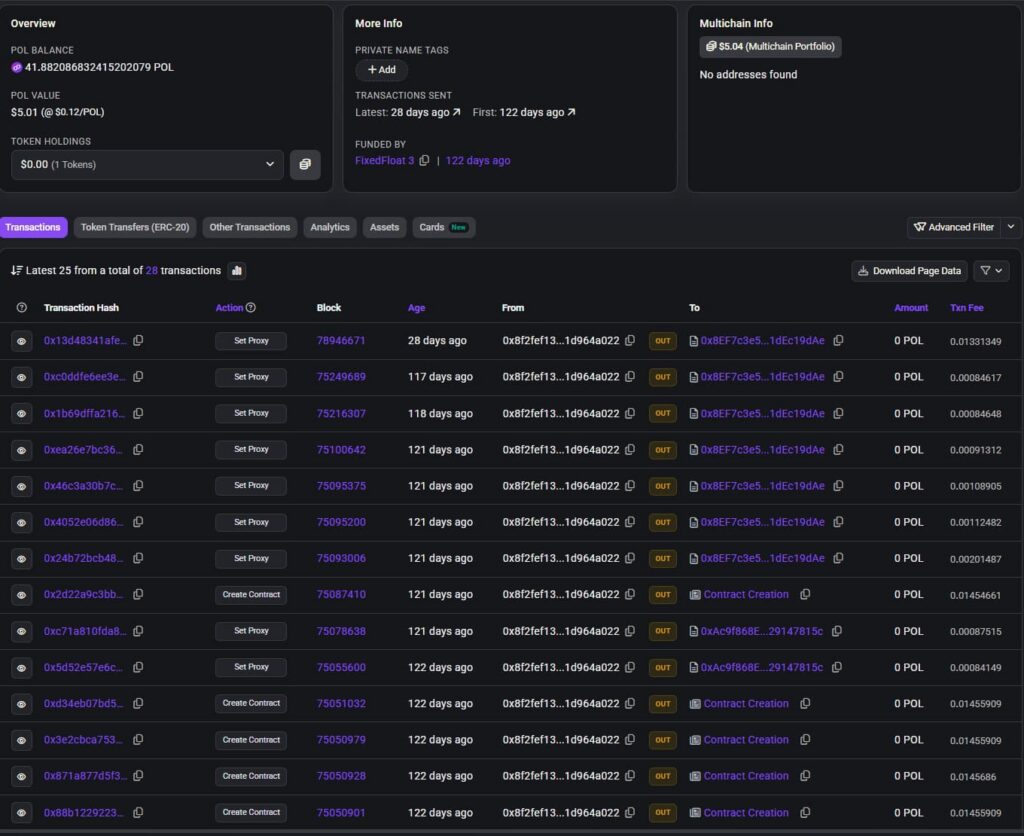
Task: Open transactions chart icon next to total count
Action: [237, 270]
